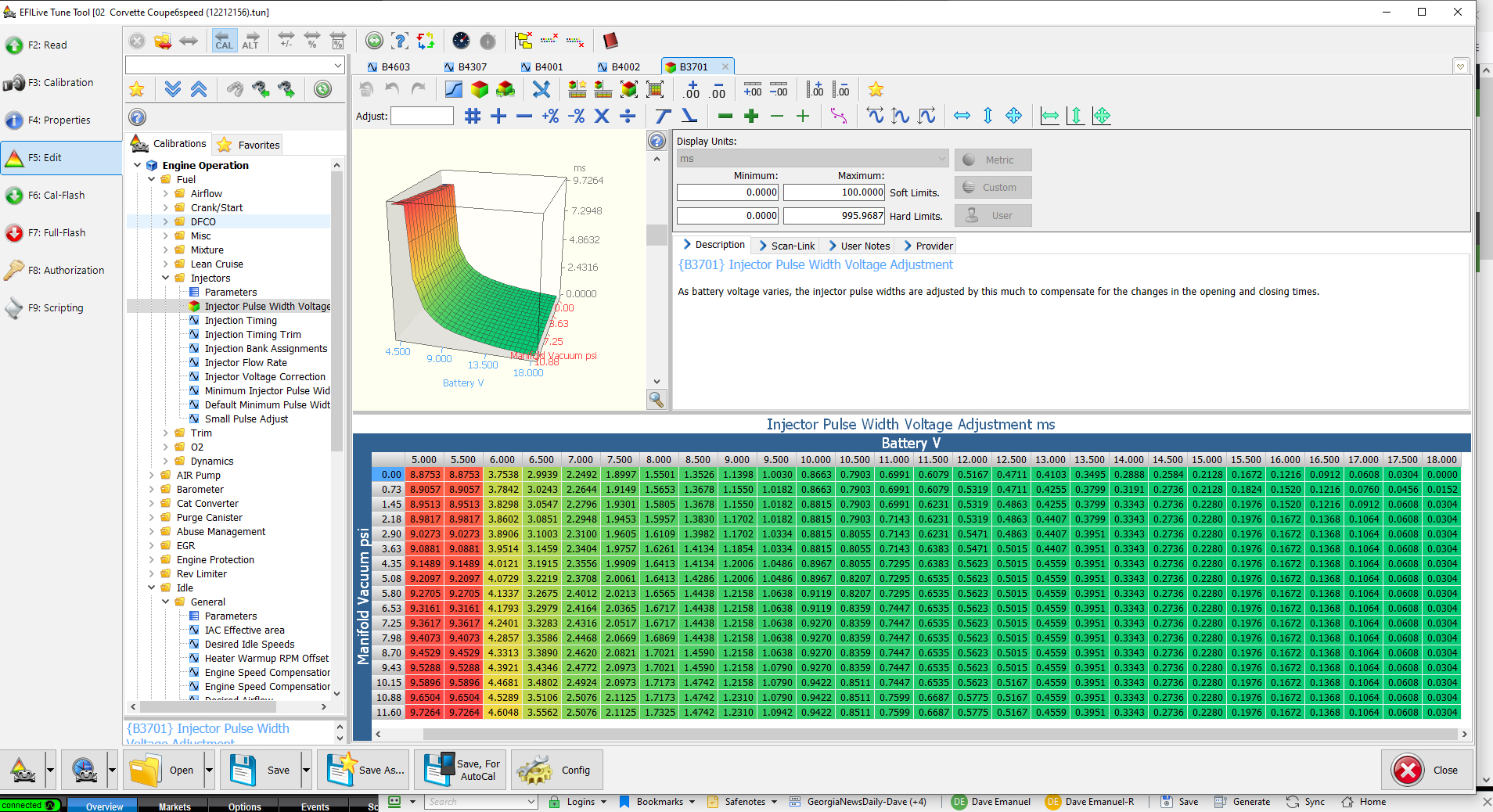The image size is (1493, 812).
Task: Click the Config button
Action: point(557,770)
